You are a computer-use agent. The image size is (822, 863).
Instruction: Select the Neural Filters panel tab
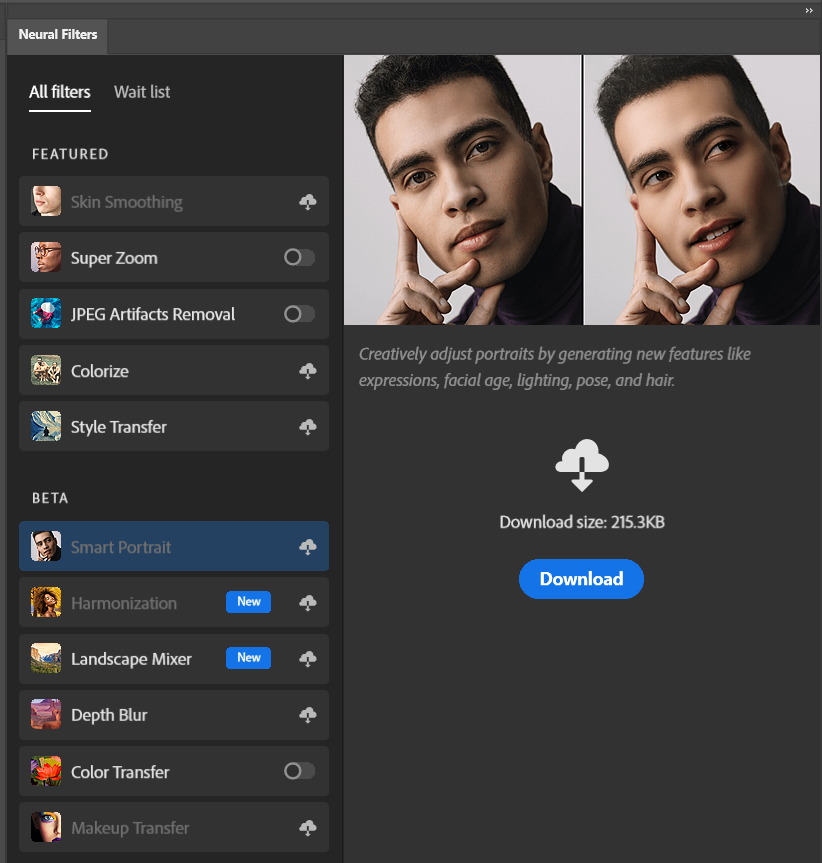58,35
